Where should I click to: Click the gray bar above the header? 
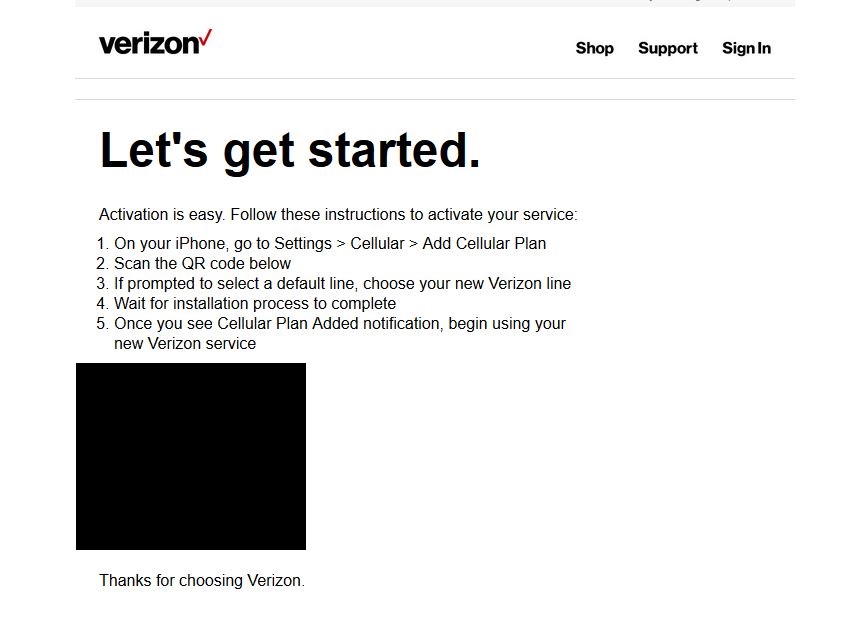pos(435,3)
